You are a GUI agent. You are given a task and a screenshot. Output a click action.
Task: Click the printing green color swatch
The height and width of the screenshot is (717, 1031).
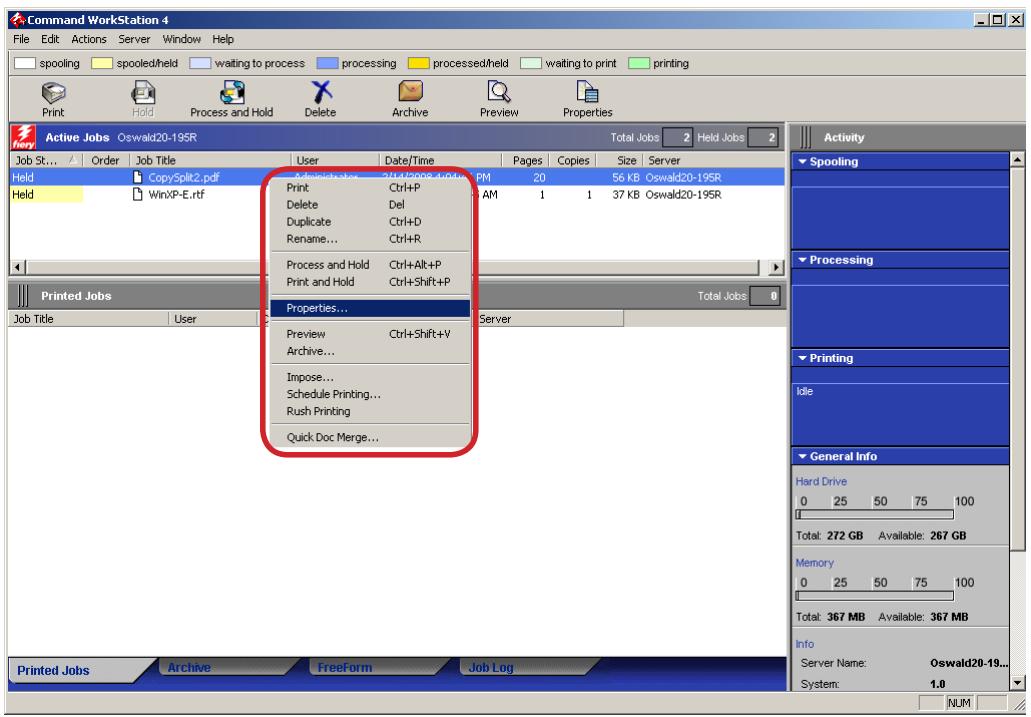tap(638, 63)
